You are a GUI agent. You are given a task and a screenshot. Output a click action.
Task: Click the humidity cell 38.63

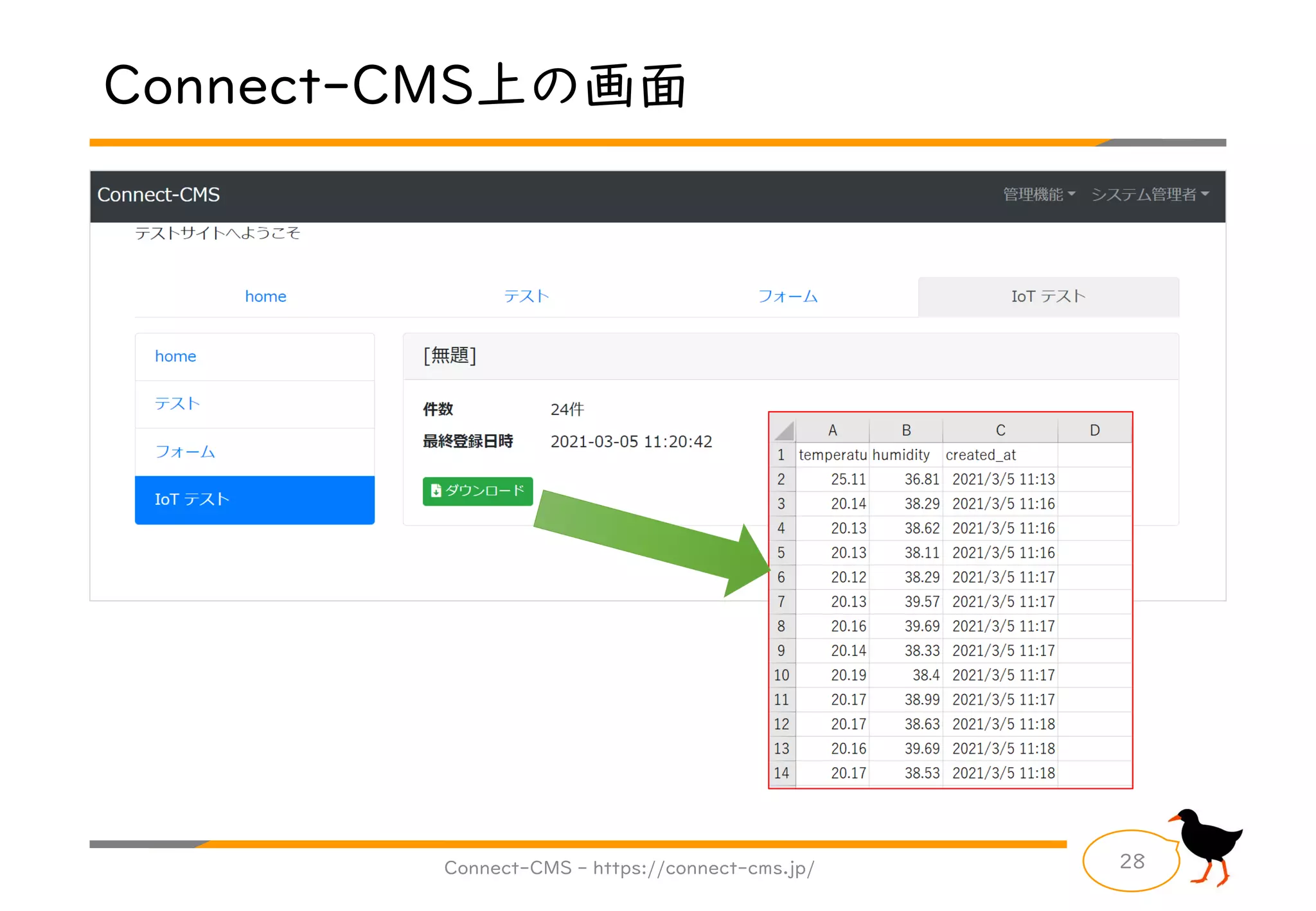[x=906, y=724]
